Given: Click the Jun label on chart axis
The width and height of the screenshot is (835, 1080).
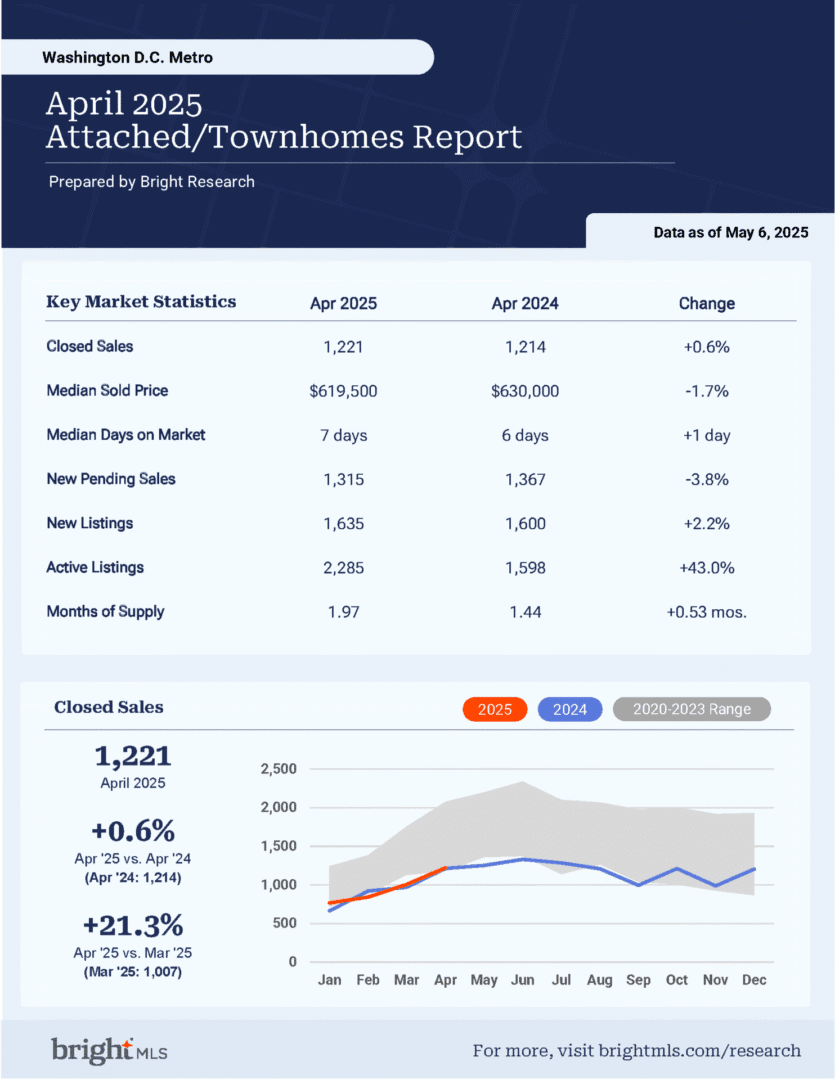Looking at the screenshot, I should pyautogui.click(x=522, y=980).
